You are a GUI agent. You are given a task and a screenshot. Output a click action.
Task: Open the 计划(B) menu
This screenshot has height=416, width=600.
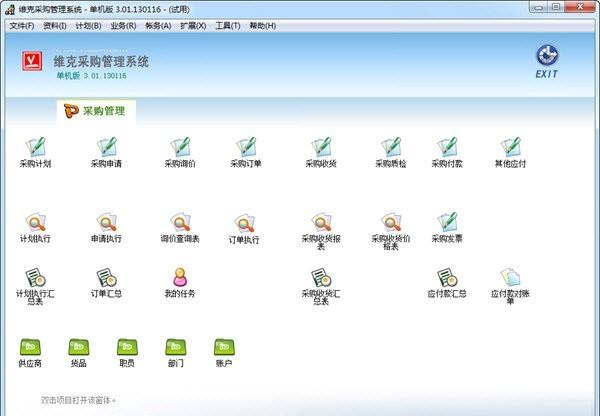tap(88, 26)
